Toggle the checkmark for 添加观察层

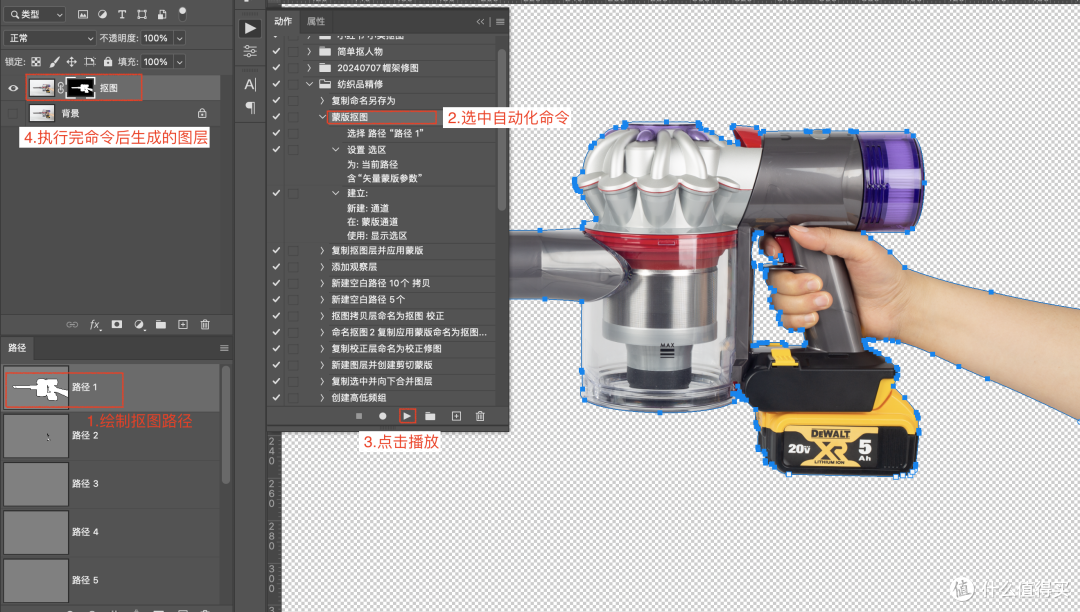(x=276, y=267)
